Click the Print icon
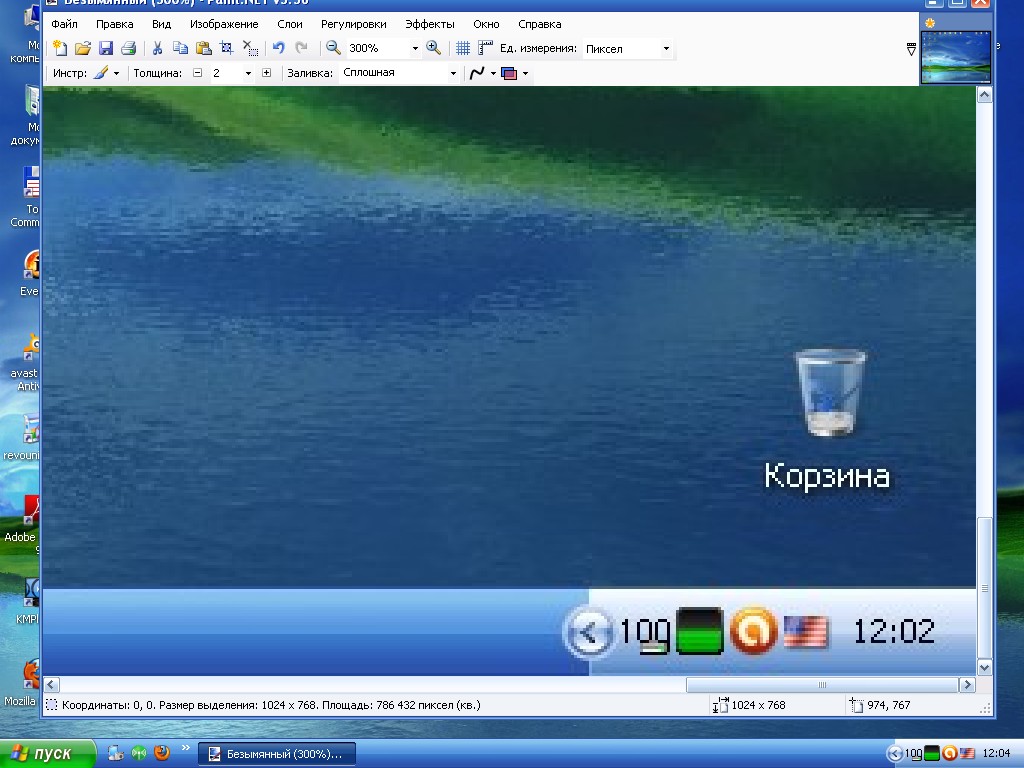 click(x=128, y=48)
